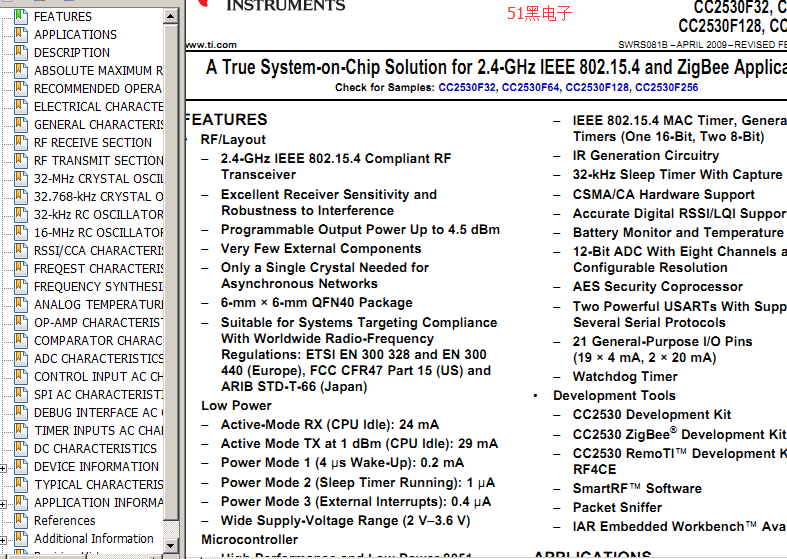
Task: Click the TIMER INPUTS AC bookmark icon
Action: [x=21, y=431]
